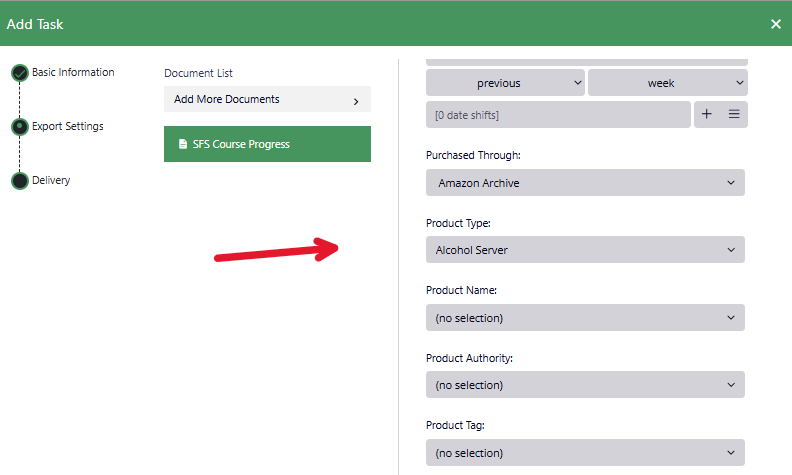792x475 pixels.
Task: Close the Add Task dialog
Action: point(776,24)
